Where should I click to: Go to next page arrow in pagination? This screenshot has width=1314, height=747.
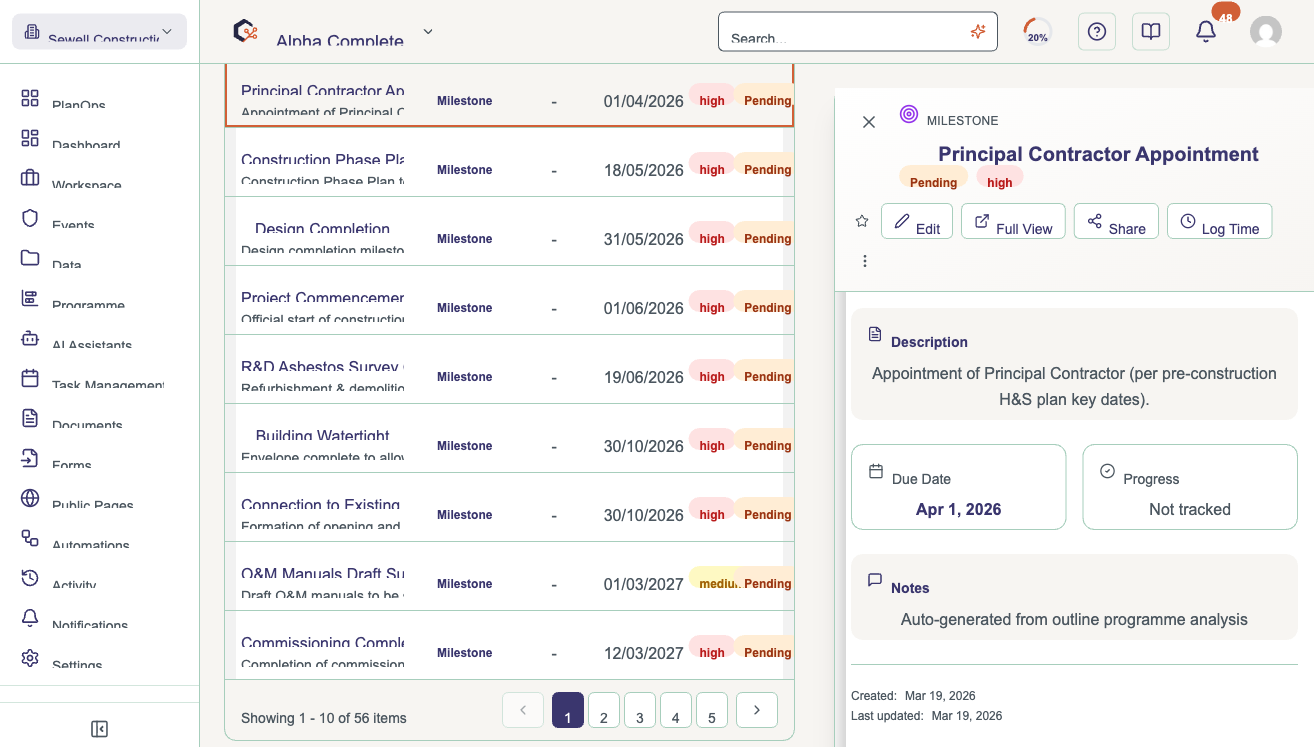757,710
